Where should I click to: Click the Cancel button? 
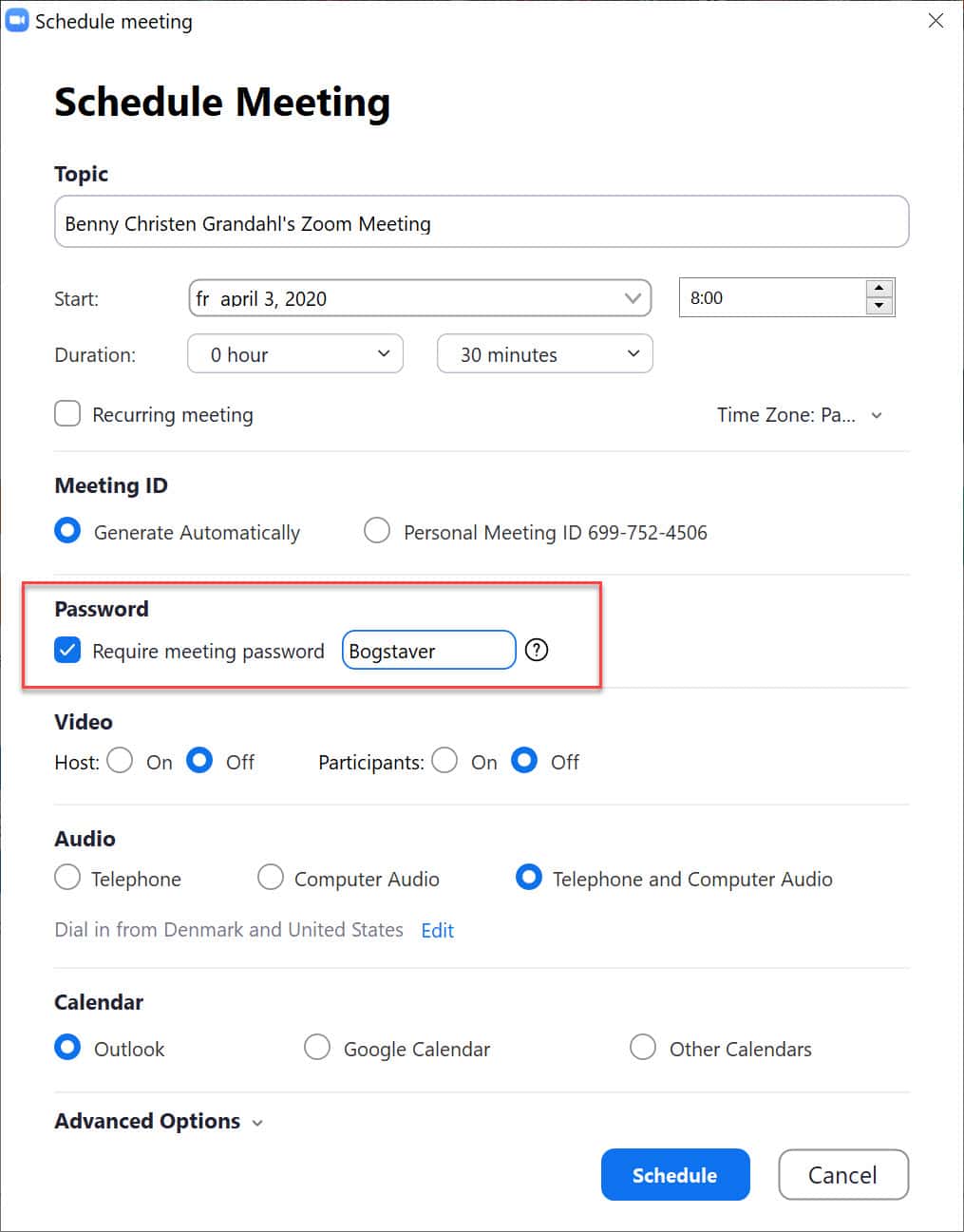842,1175
